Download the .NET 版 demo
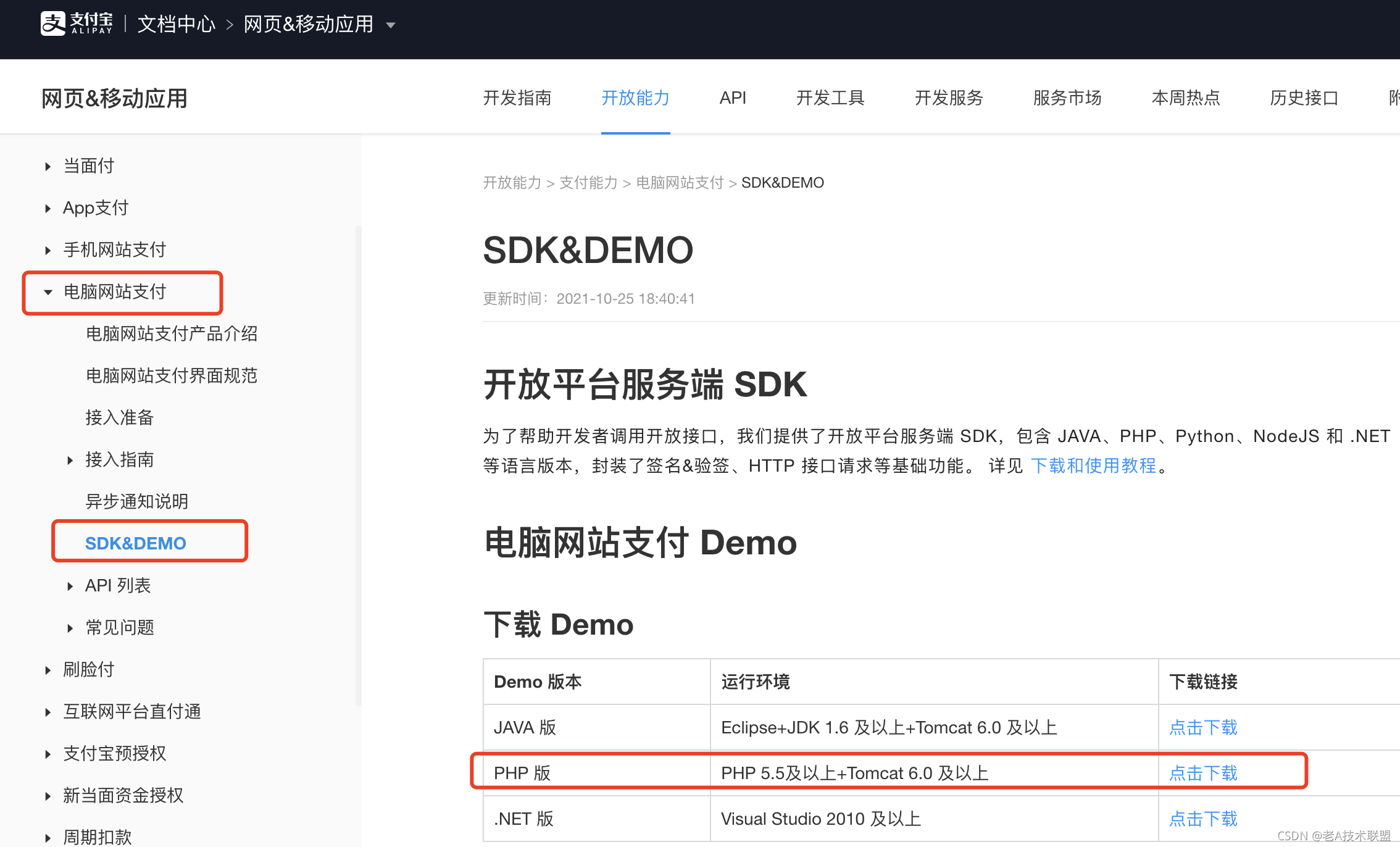 1203,819
